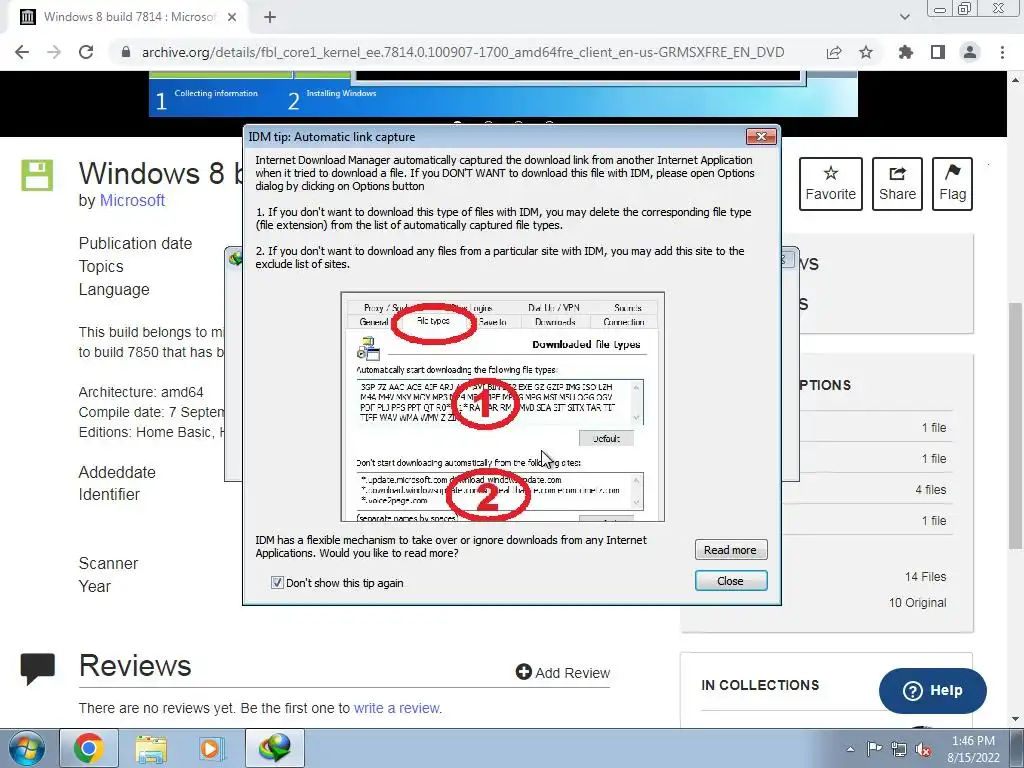Toggle the Chrome side panel icon
Screen dimensions: 1024x768
tap(938, 52)
